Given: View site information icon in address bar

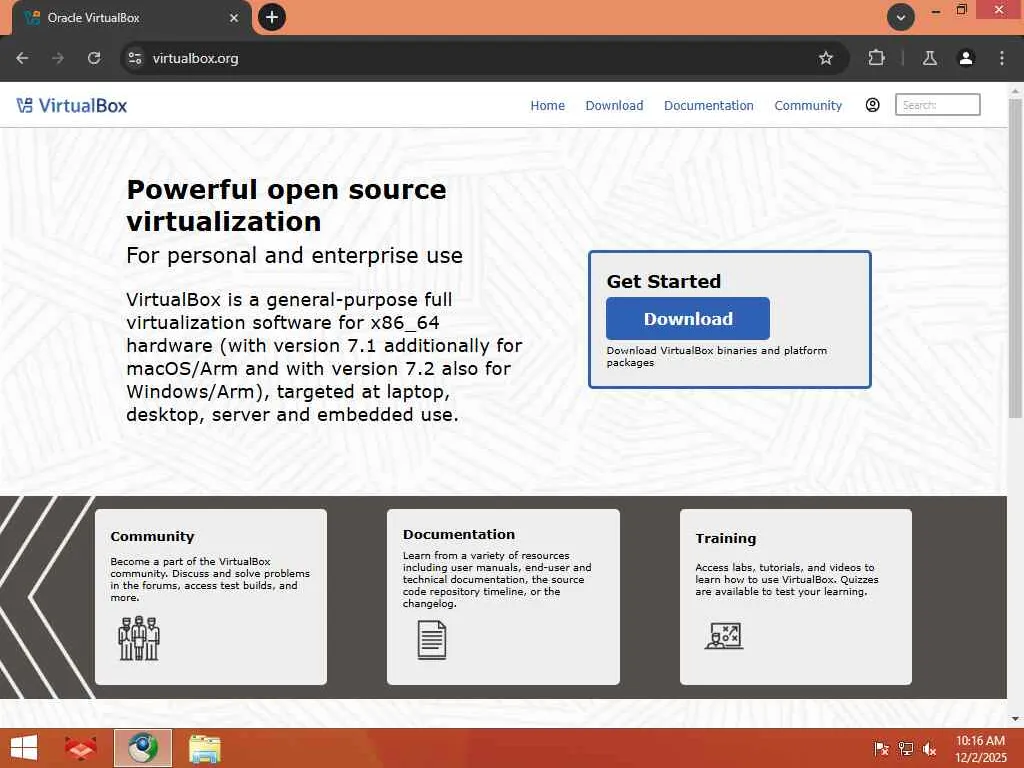Looking at the screenshot, I should (x=135, y=58).
